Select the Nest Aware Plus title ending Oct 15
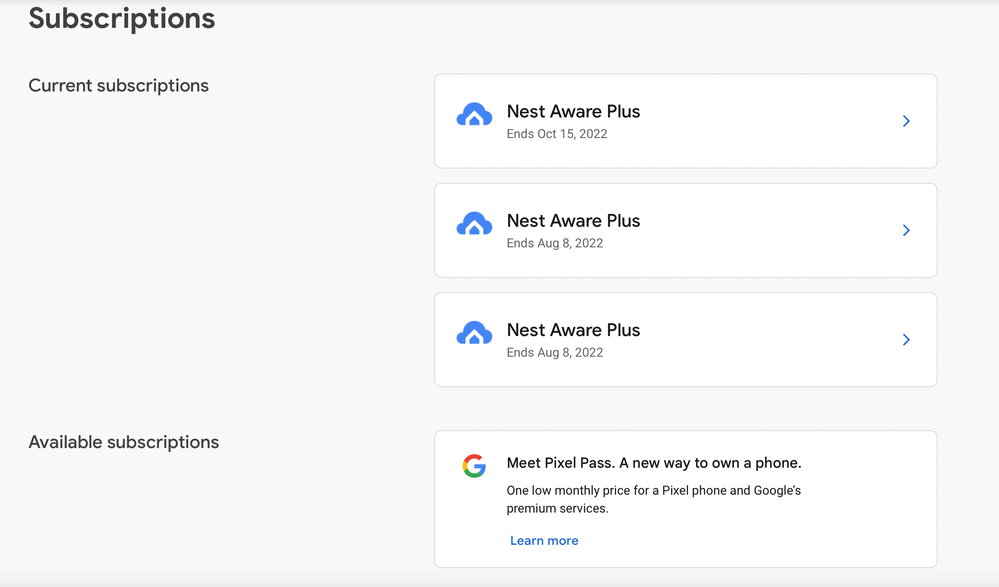This screenshot has width=999, height=587. tap(573, 112)
